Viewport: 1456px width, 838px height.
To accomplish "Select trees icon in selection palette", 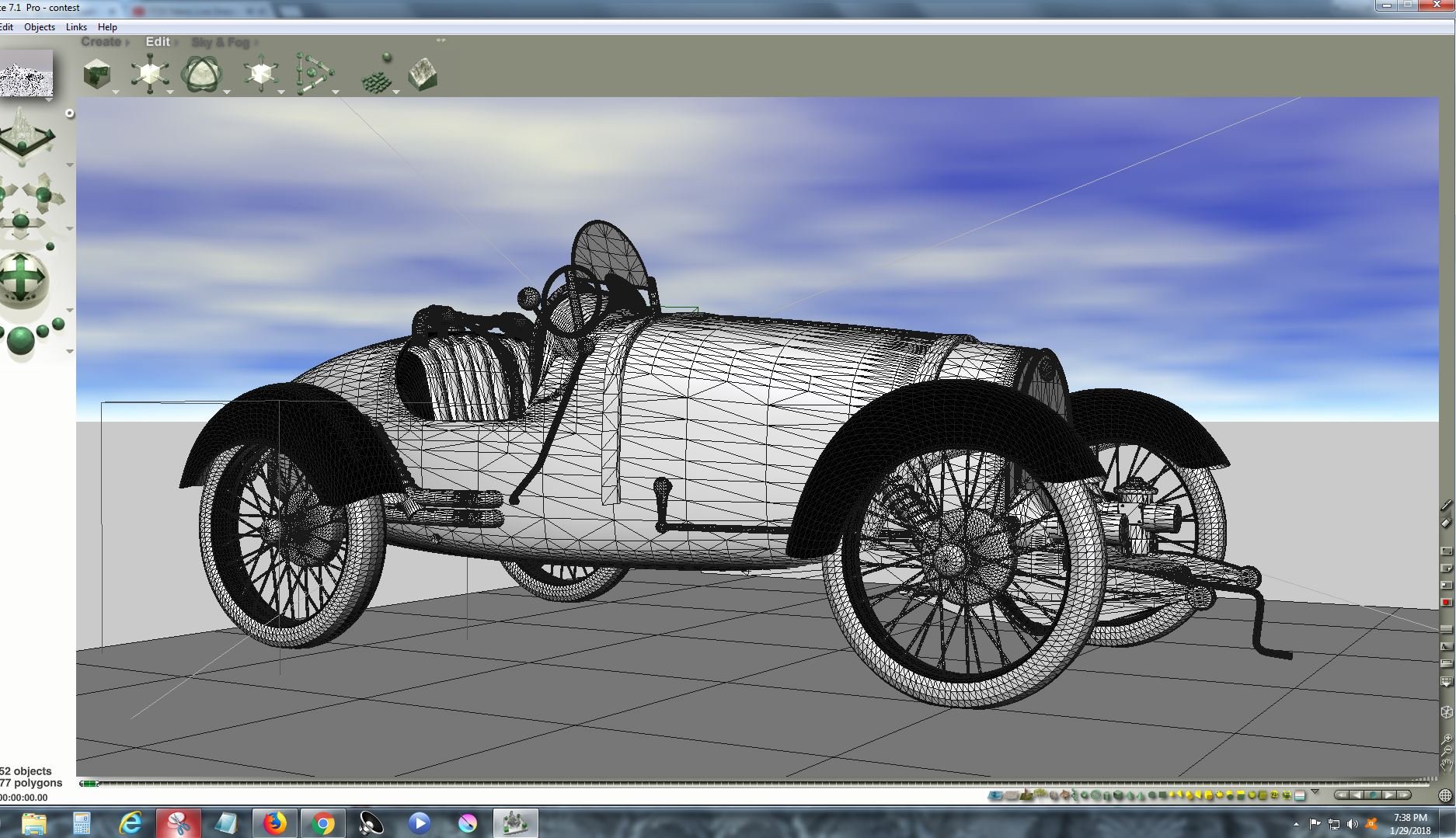I will point(1040,795).
